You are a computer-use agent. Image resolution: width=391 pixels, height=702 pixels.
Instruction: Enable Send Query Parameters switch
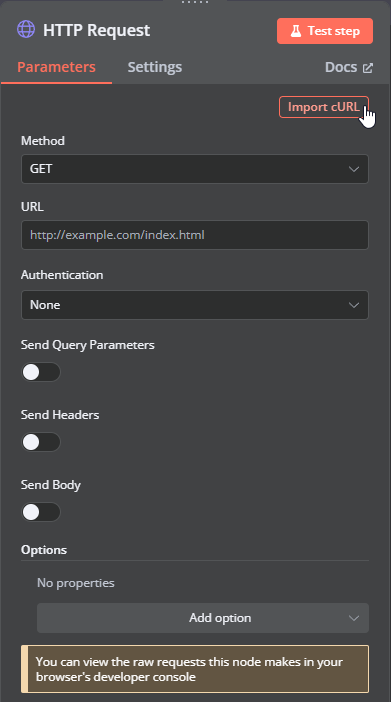(x=41, y=372)
